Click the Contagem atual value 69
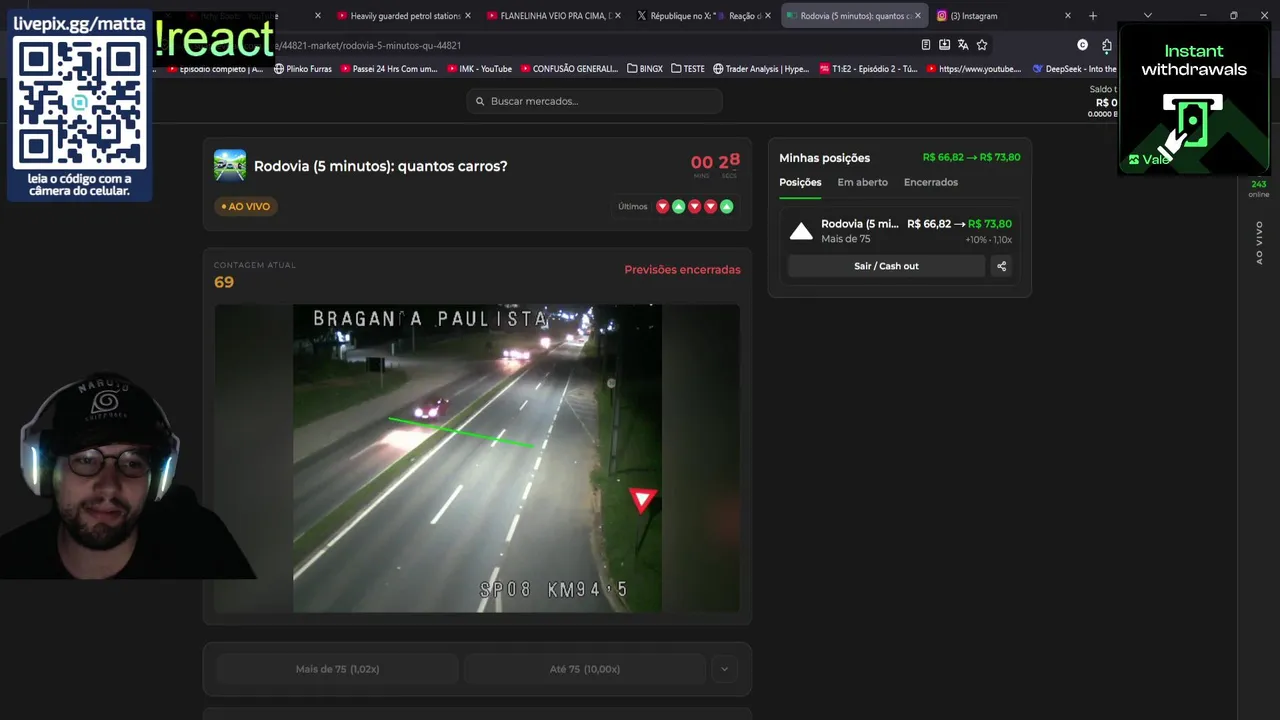The height and width of the screenshot is (720, 1280). tap(224, 283)
